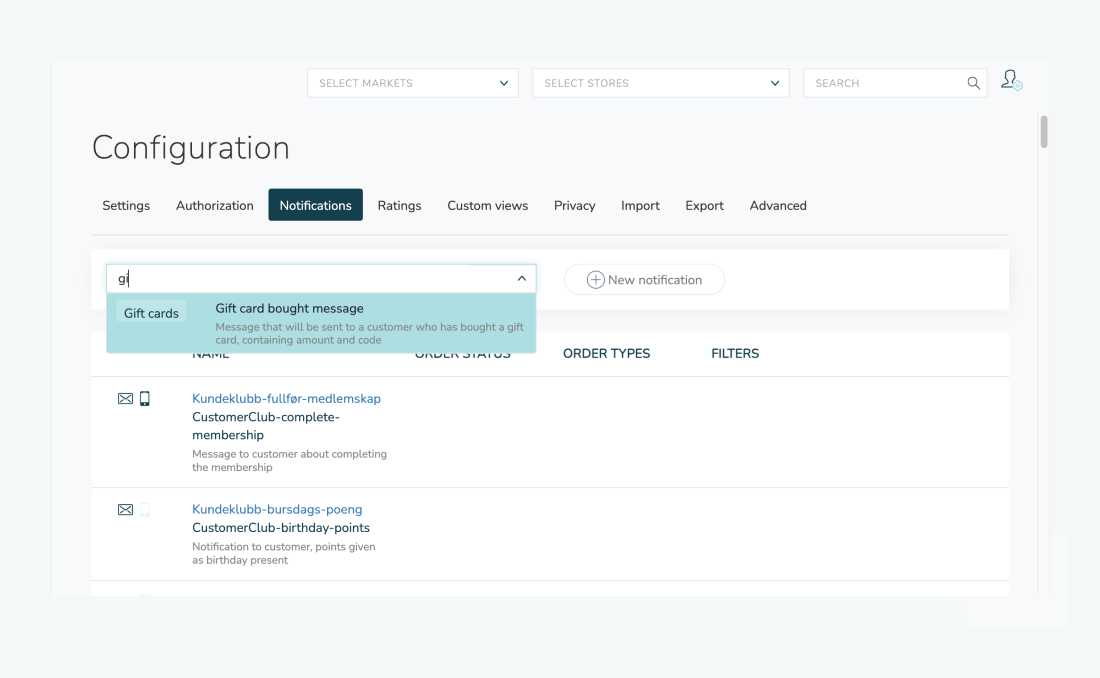This screenshot has width=1100, height=678.
Task: Click the 'points given as birthday present' description
Action: click(x=283, y=554)
